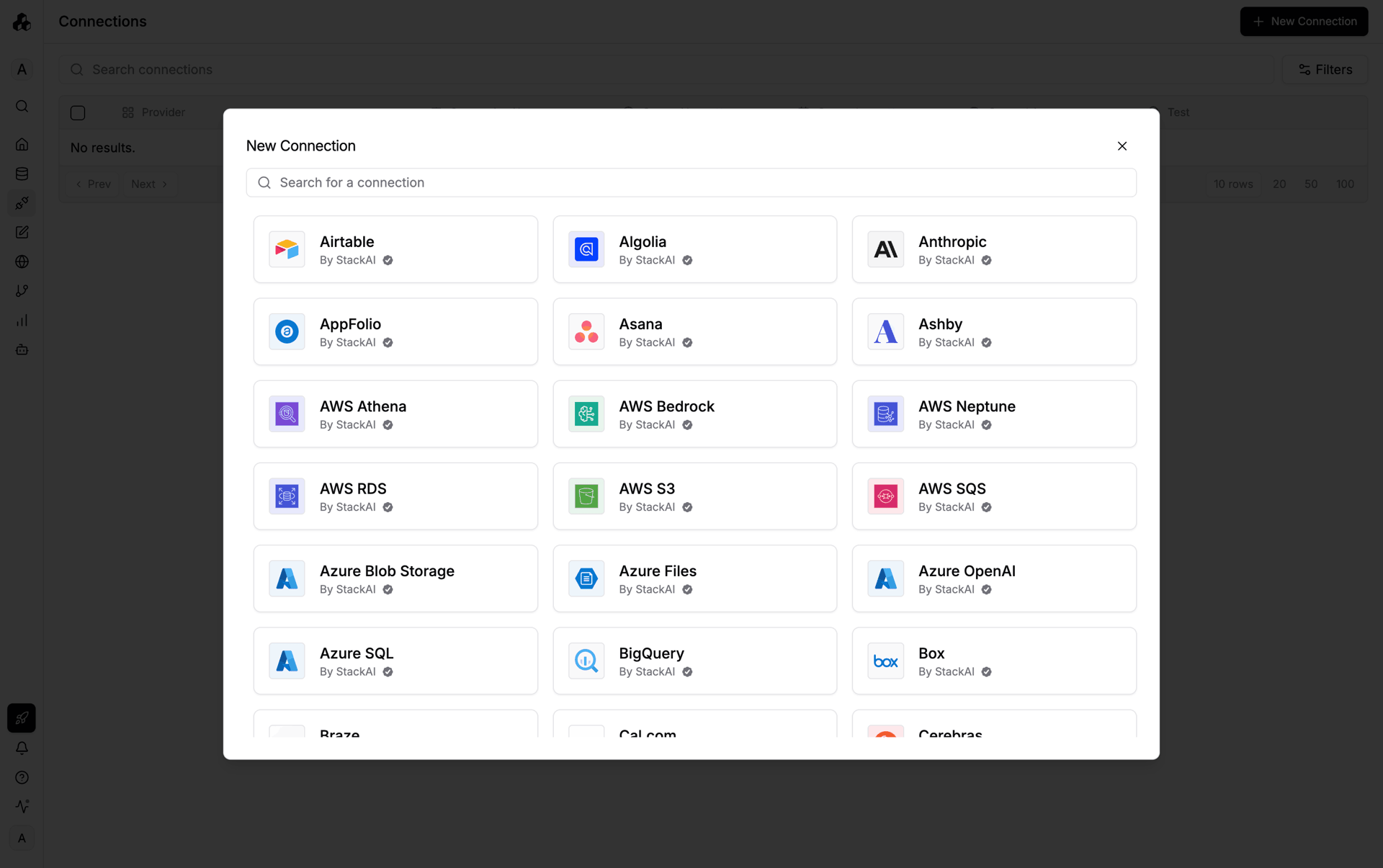The width and height of the screenshot is (1383, 868).
Task: Open the globe icon in sidebar
Action: [22, 261]
